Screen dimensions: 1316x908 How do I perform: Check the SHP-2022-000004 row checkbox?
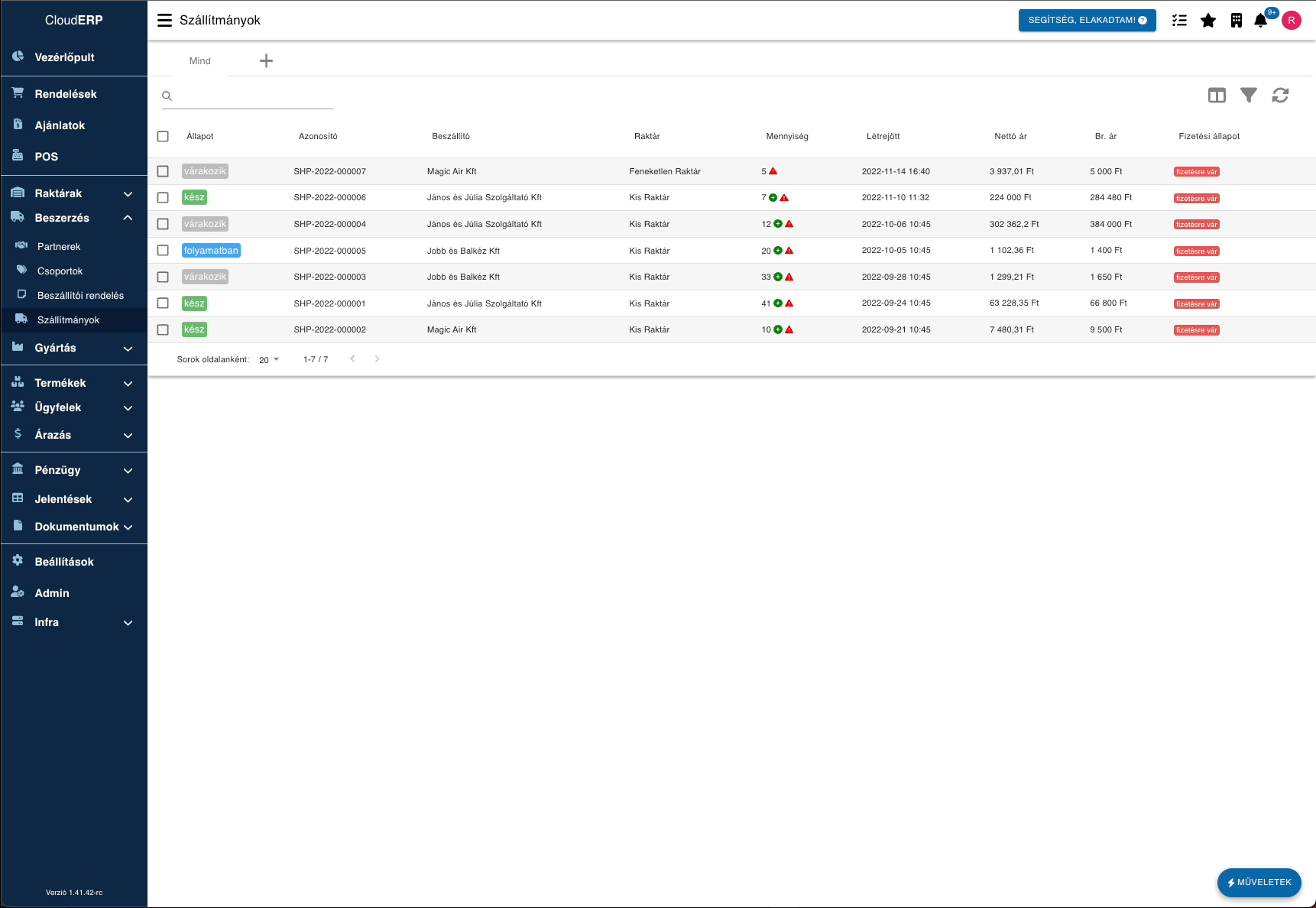point(163,224)
